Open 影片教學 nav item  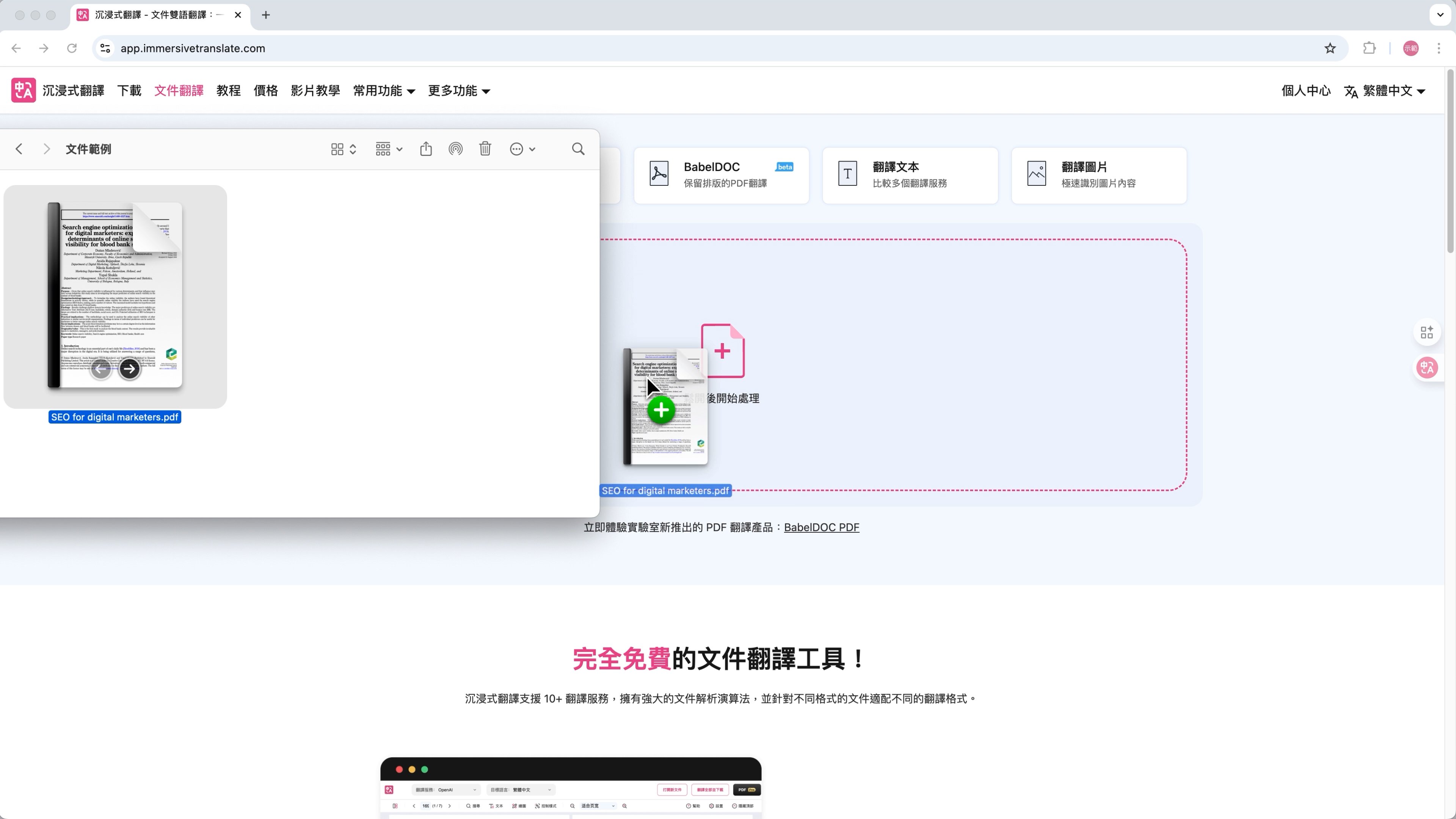315,91
